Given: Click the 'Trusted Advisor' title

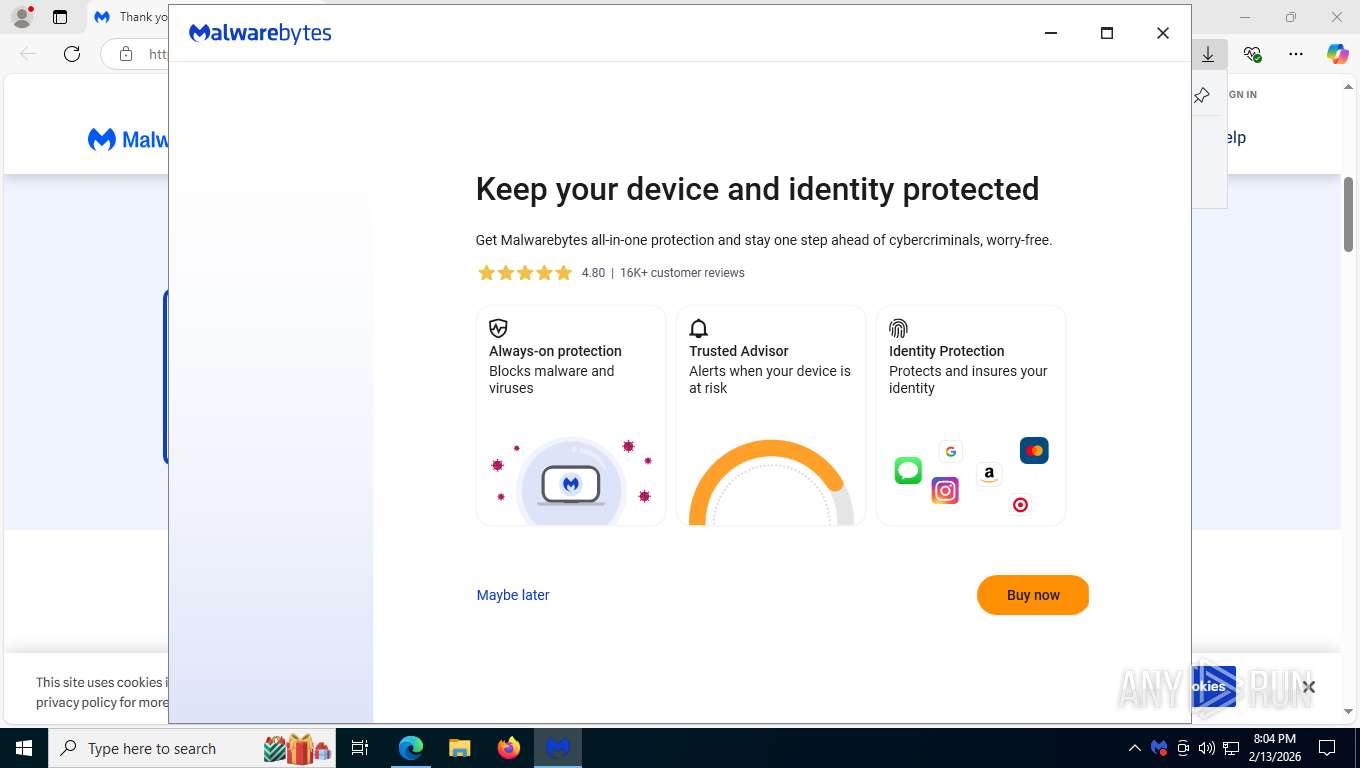Looking at the screenshot, I should [739, 351].
